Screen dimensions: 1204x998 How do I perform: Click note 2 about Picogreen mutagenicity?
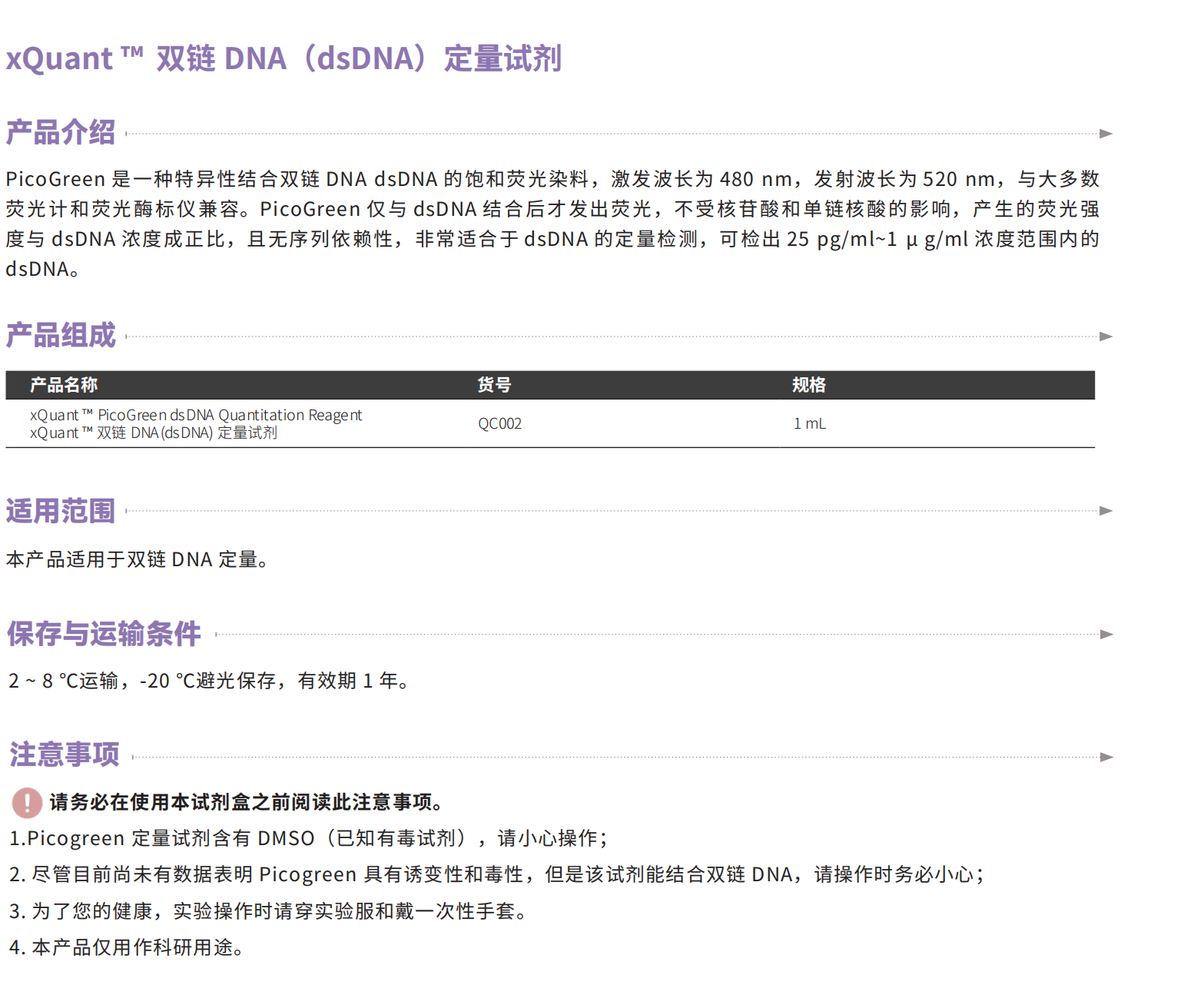tap(496, 874)
